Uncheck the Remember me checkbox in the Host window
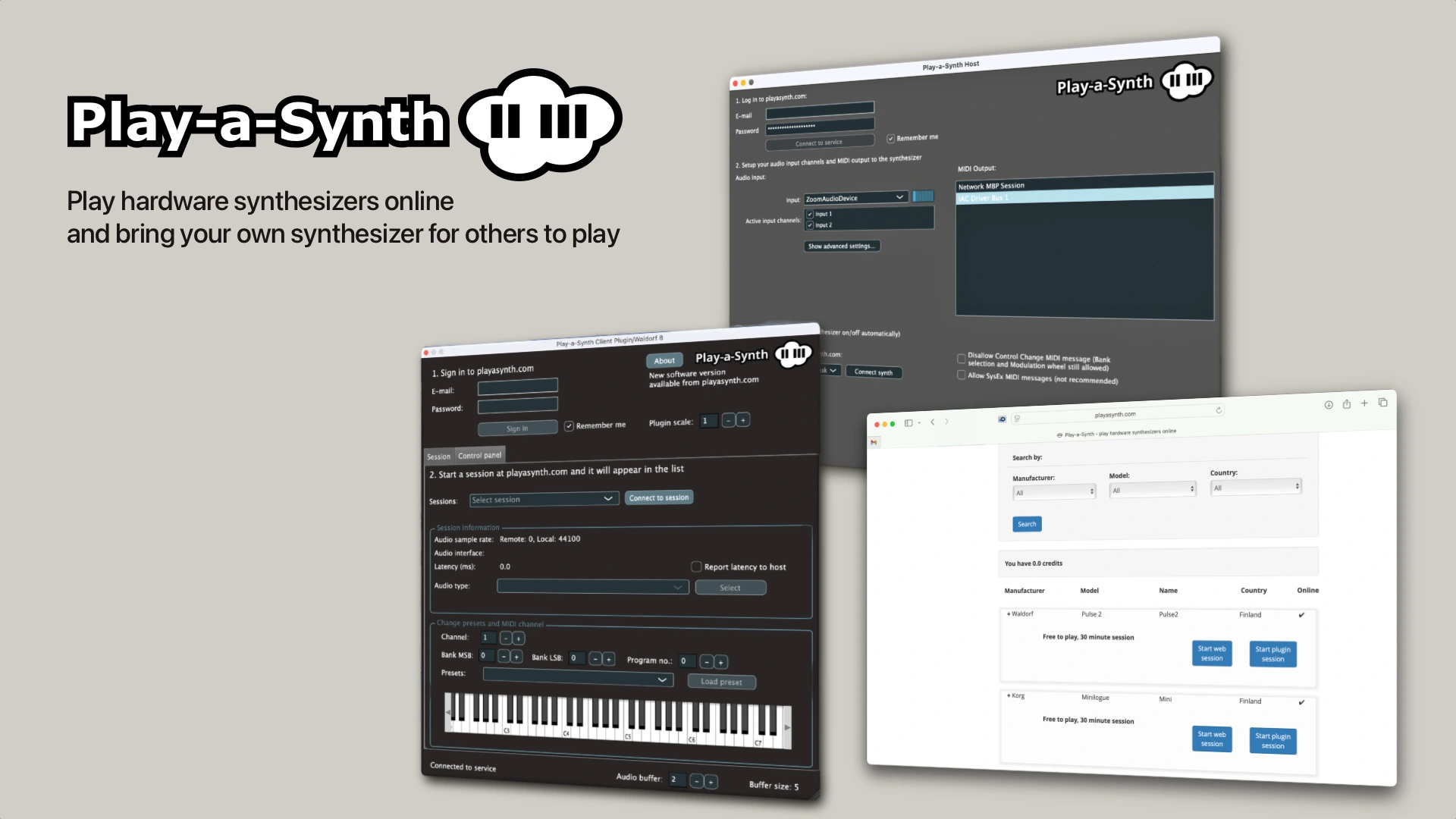Image resolution: width=1456 pixels, height=819 pixels. (890, 137)
